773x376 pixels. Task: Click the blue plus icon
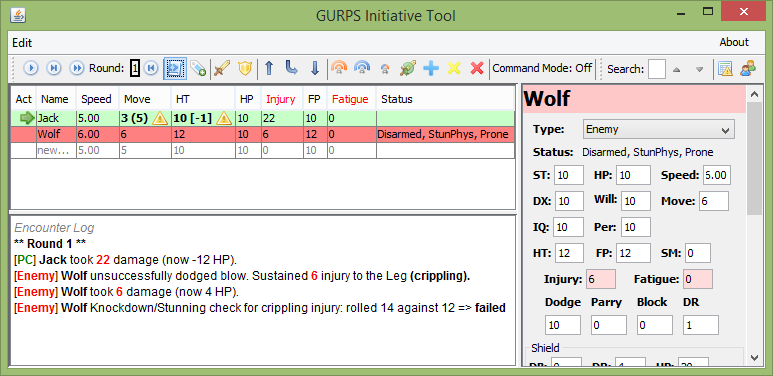431,68
